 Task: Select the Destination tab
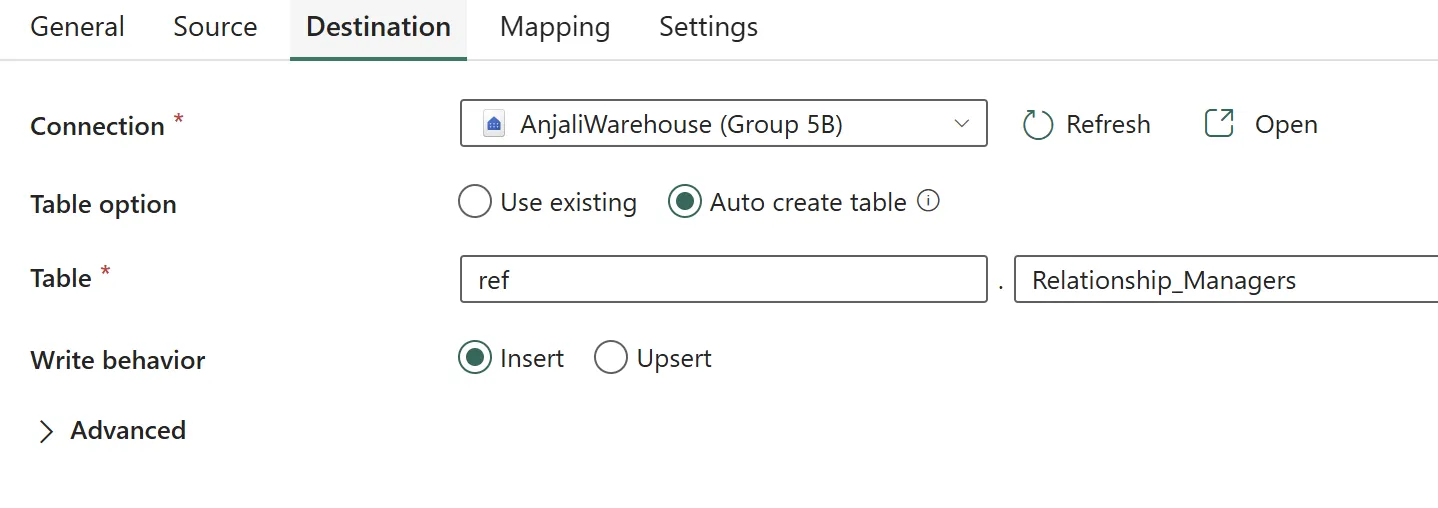pos(378,27)
